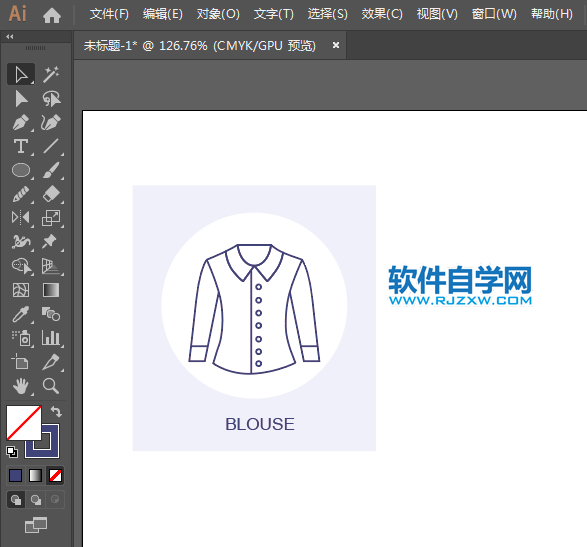Click the Fill color box
The width and height of the screenshot is (587, 547).
24,423
